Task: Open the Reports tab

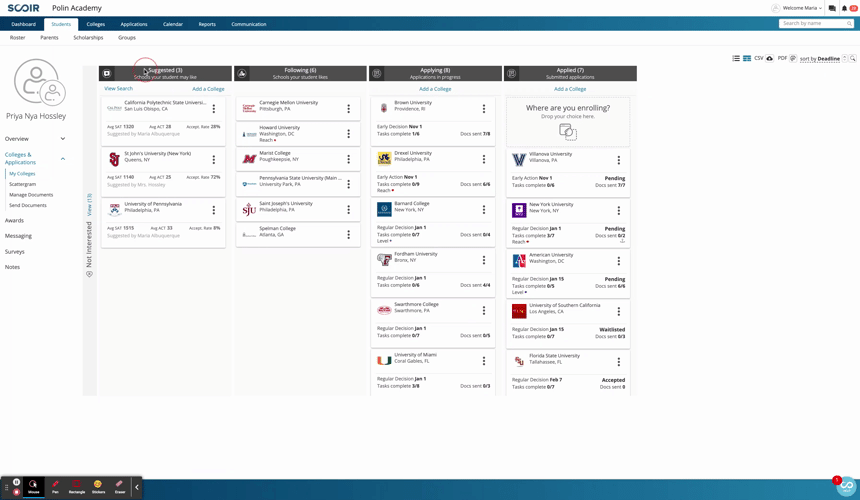Action: (x=207, y=24)
